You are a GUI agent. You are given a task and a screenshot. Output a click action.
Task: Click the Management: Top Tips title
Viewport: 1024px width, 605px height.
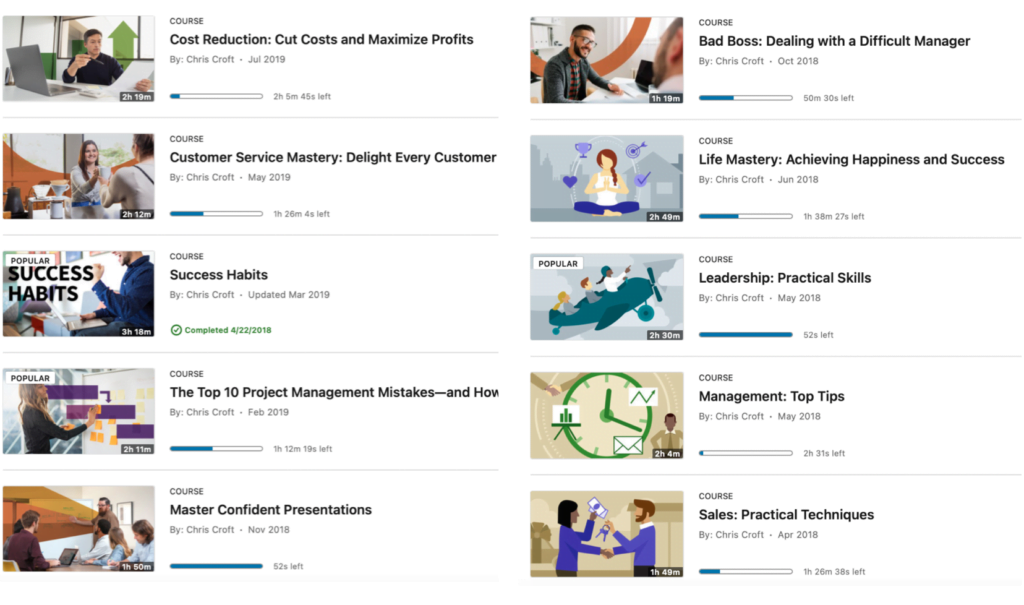[771, 396]
